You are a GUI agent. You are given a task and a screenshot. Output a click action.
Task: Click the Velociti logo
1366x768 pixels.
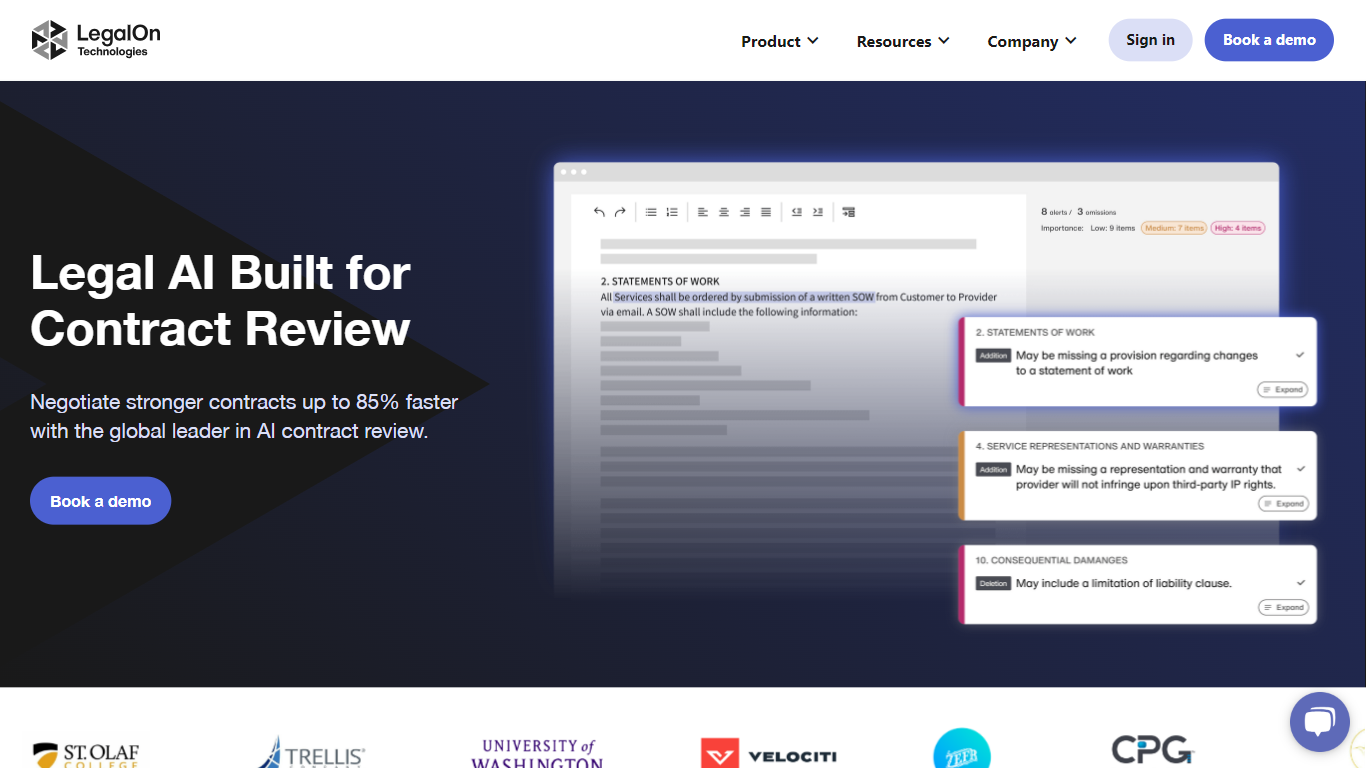(x=769, y=755)
